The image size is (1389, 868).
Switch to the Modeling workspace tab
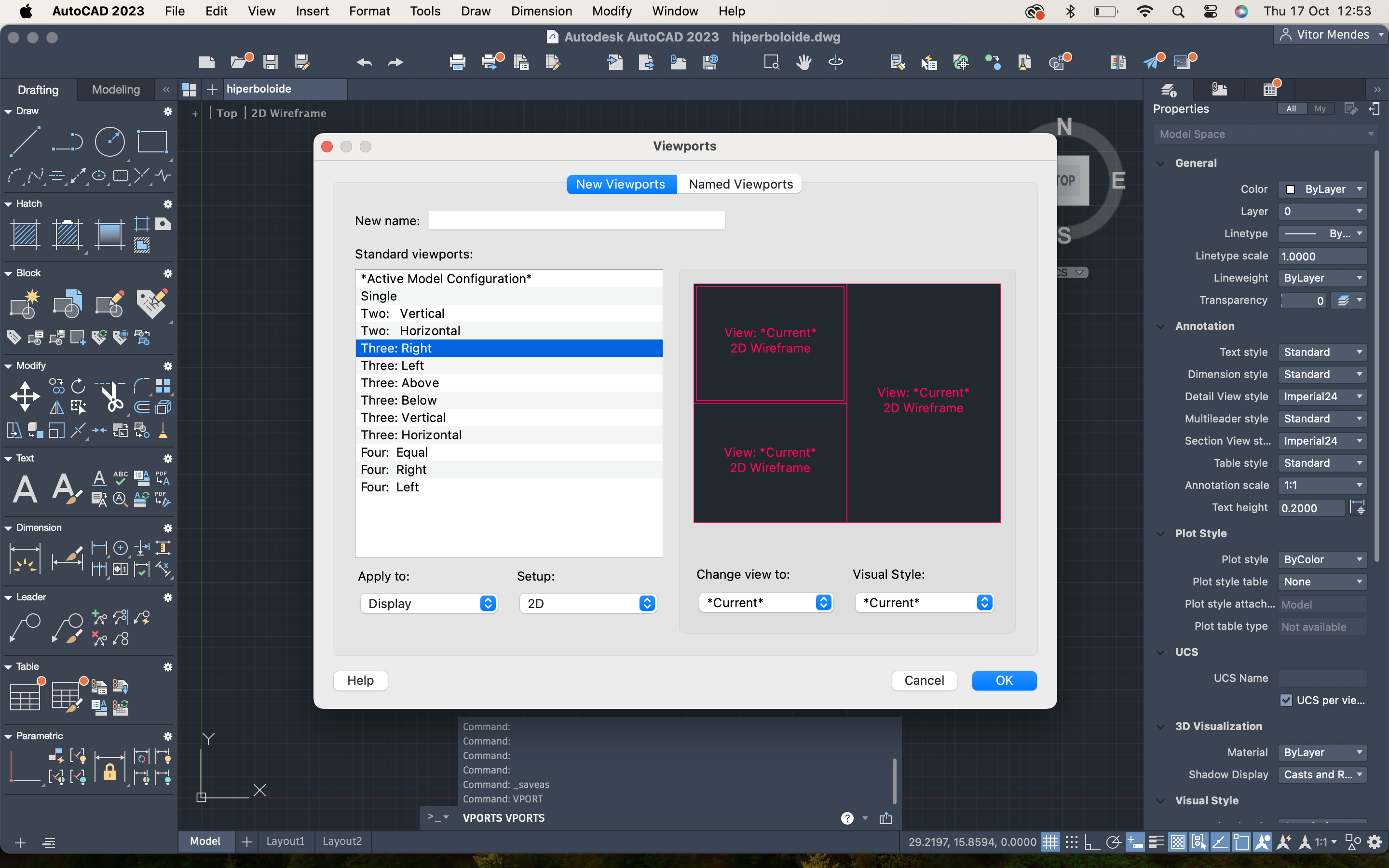pyautogui.click(x=116, y=89)
